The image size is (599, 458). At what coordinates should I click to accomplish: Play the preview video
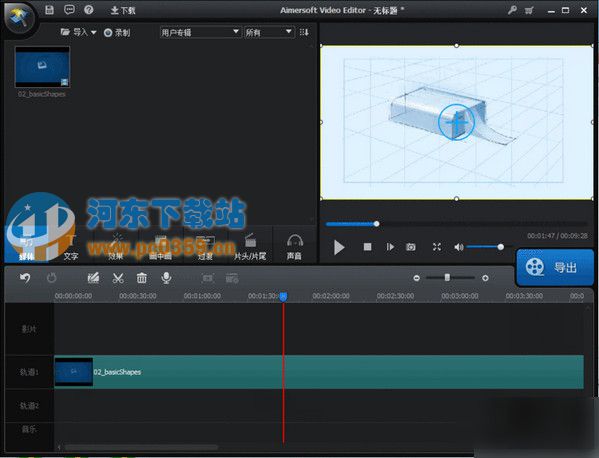click(x=338, y=247)
